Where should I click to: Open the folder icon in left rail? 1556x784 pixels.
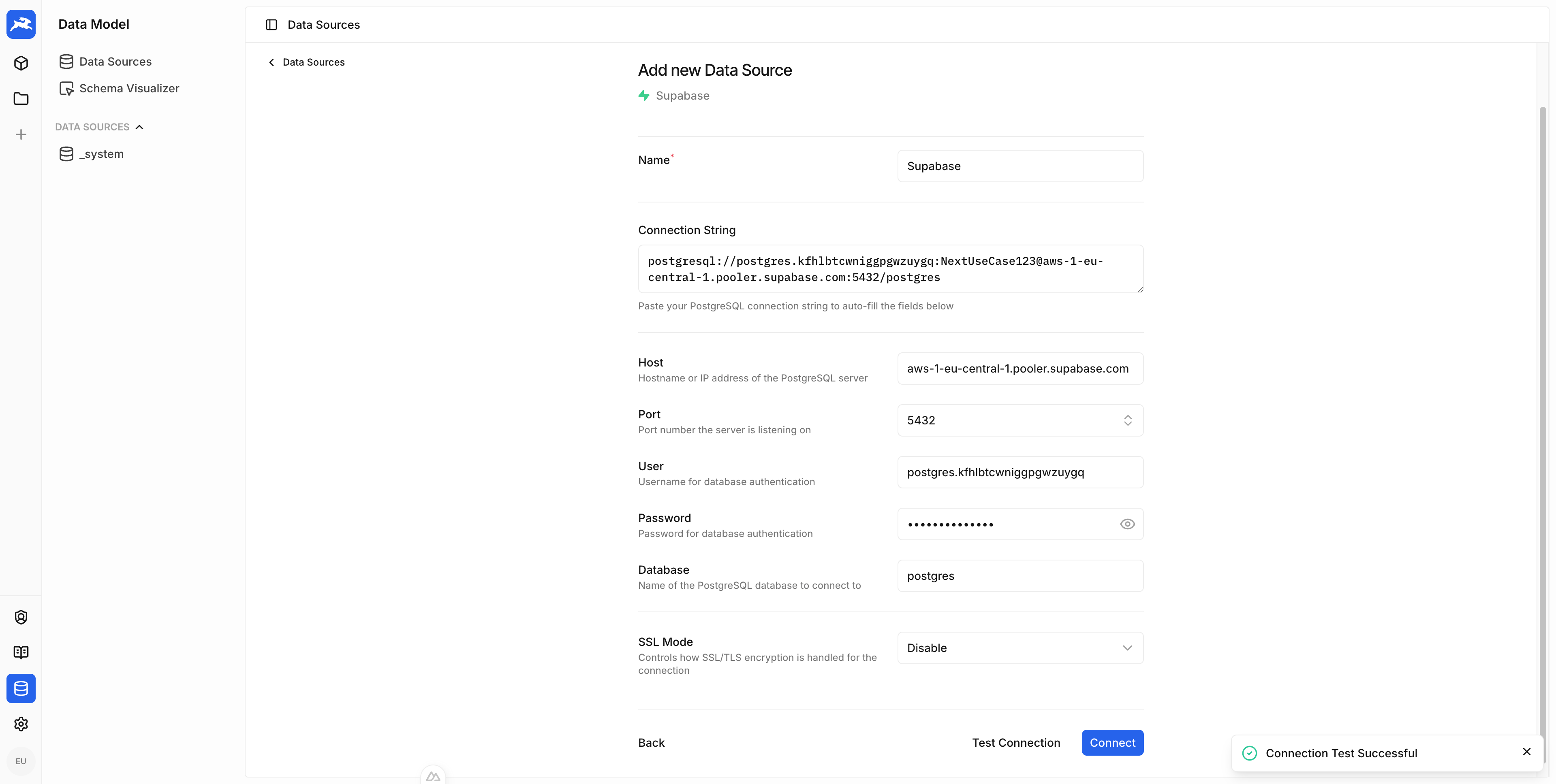click(21, 98)
